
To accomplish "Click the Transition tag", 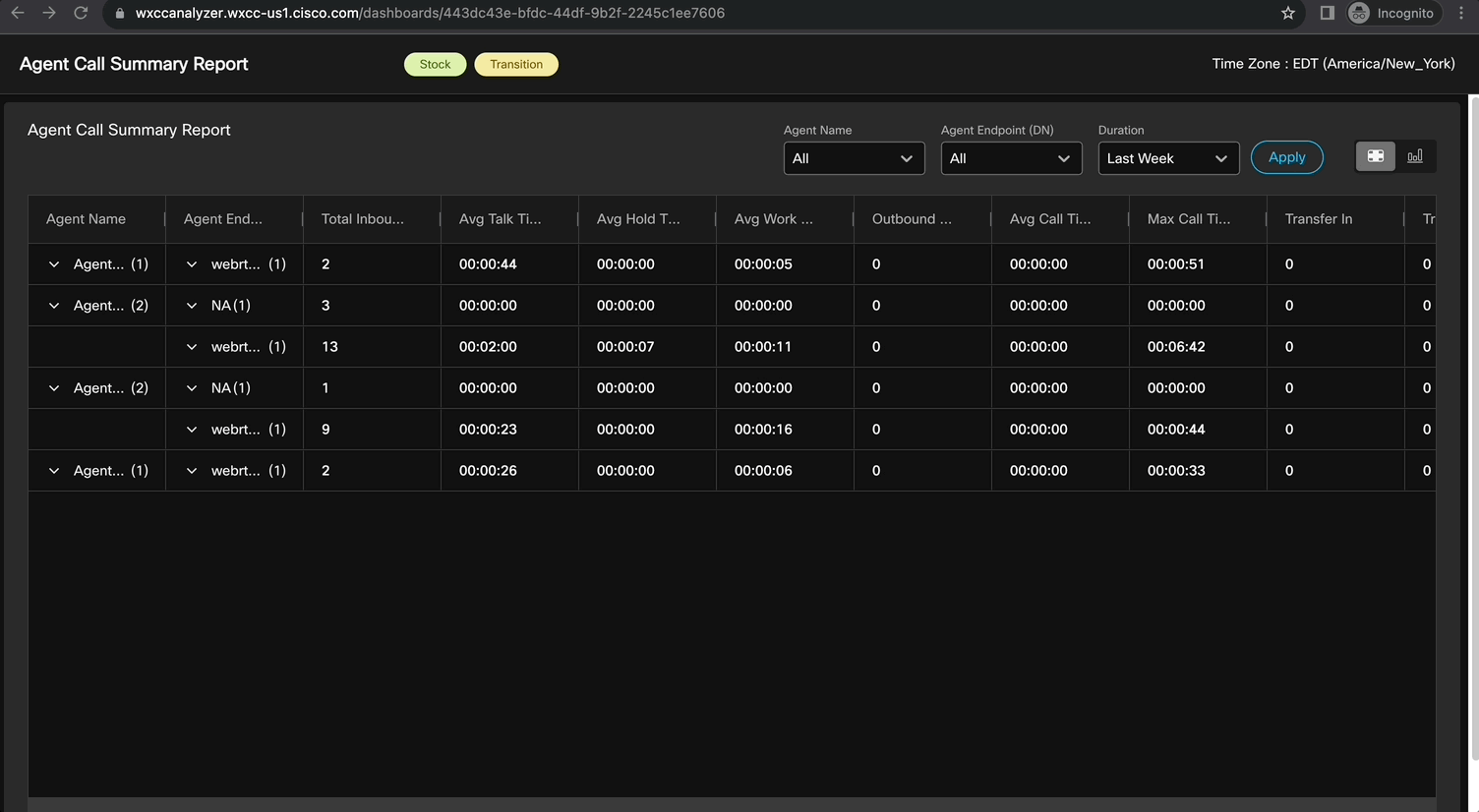I will pyautogui.click(x=515, y=64).
